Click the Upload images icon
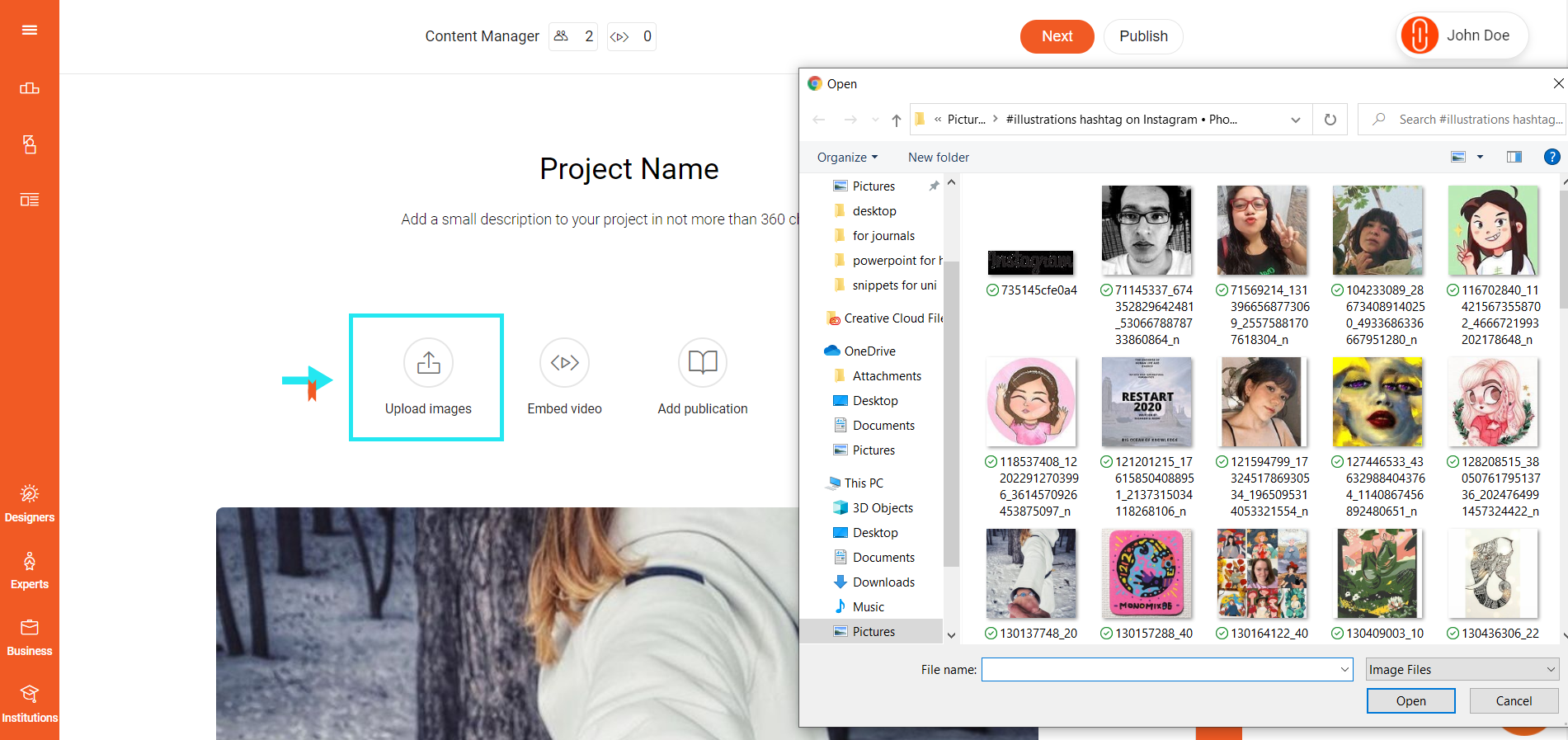Image resolution: width=1568 pixels, height=740 pixels. (x=428, y=362)
